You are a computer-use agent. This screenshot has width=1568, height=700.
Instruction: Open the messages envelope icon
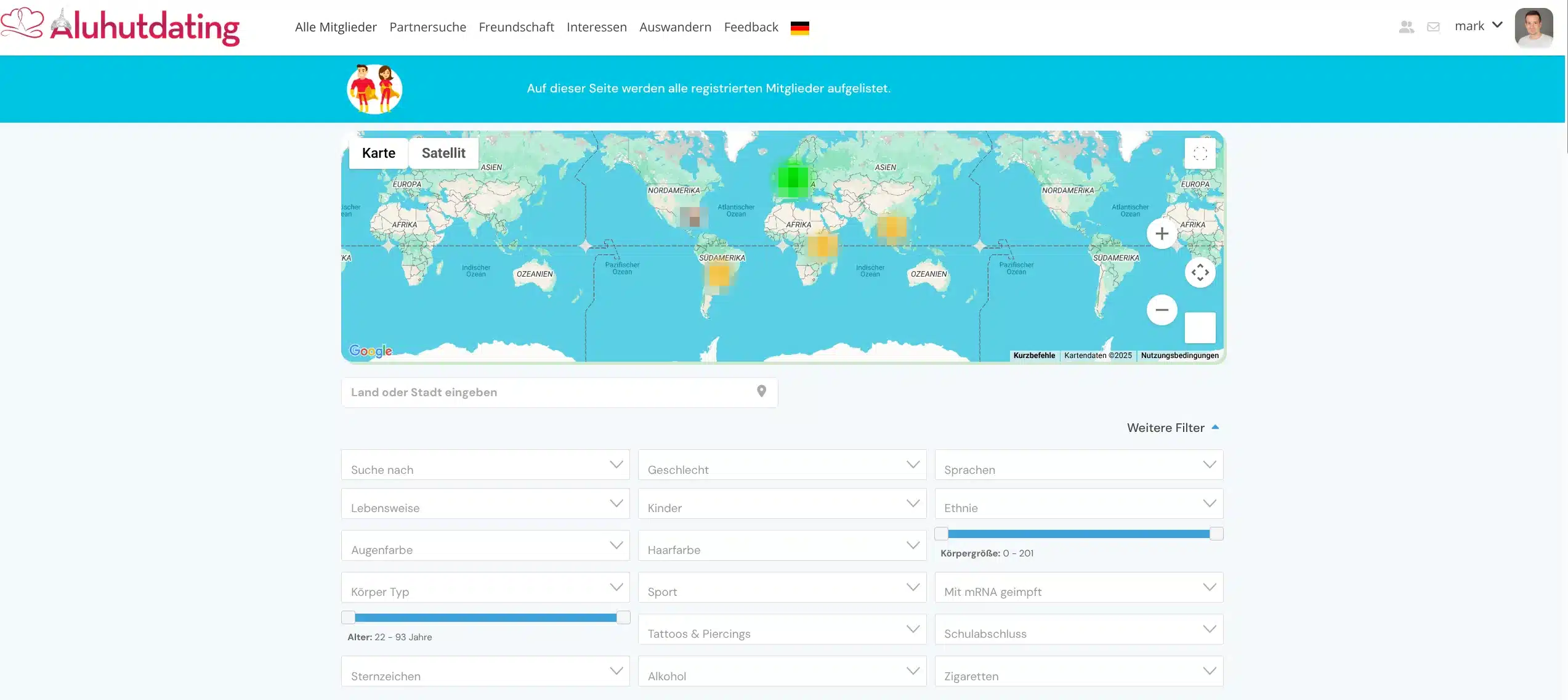[x=1433, y=27]
